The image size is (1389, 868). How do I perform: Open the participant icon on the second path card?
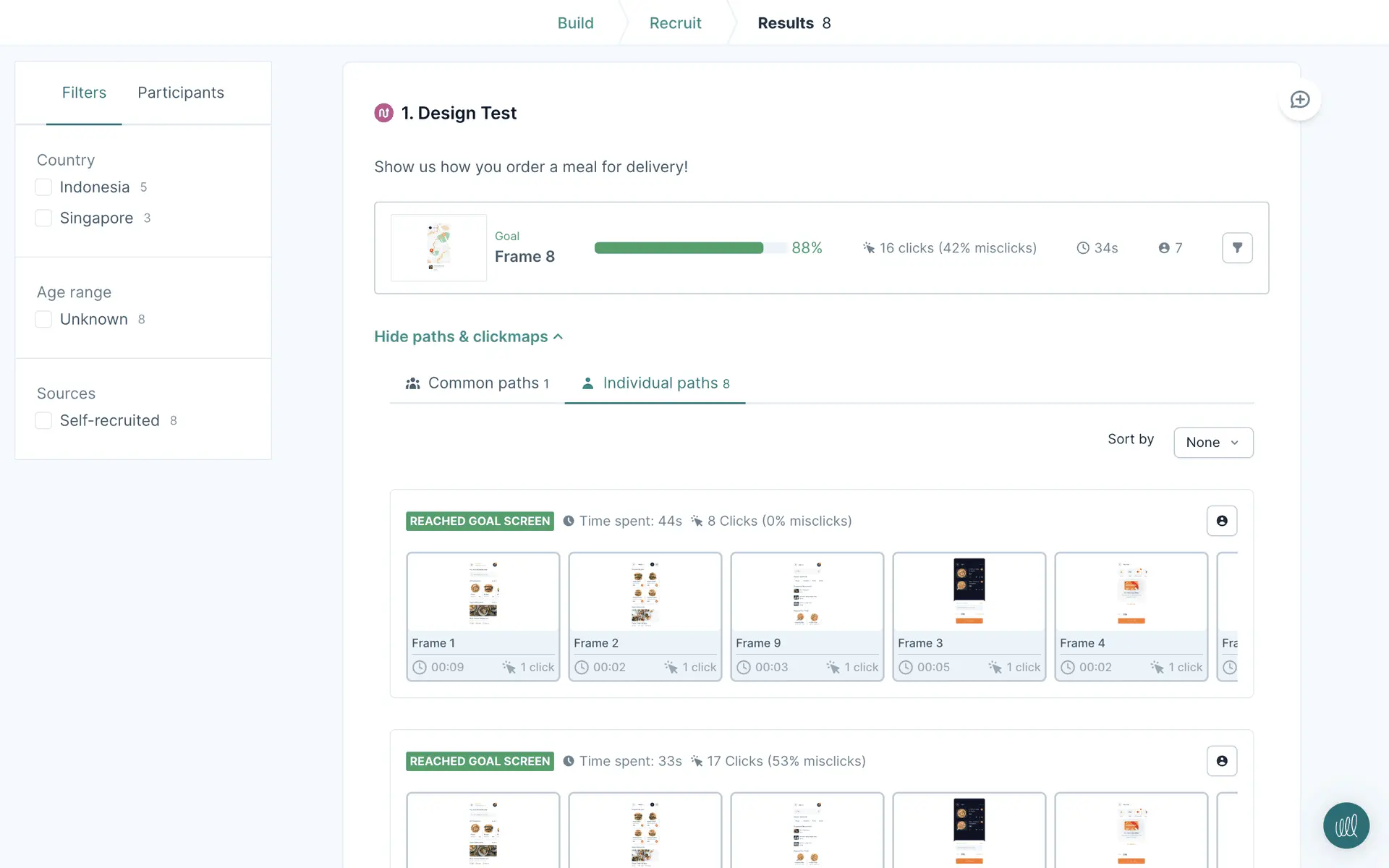tap(1221, 761)
